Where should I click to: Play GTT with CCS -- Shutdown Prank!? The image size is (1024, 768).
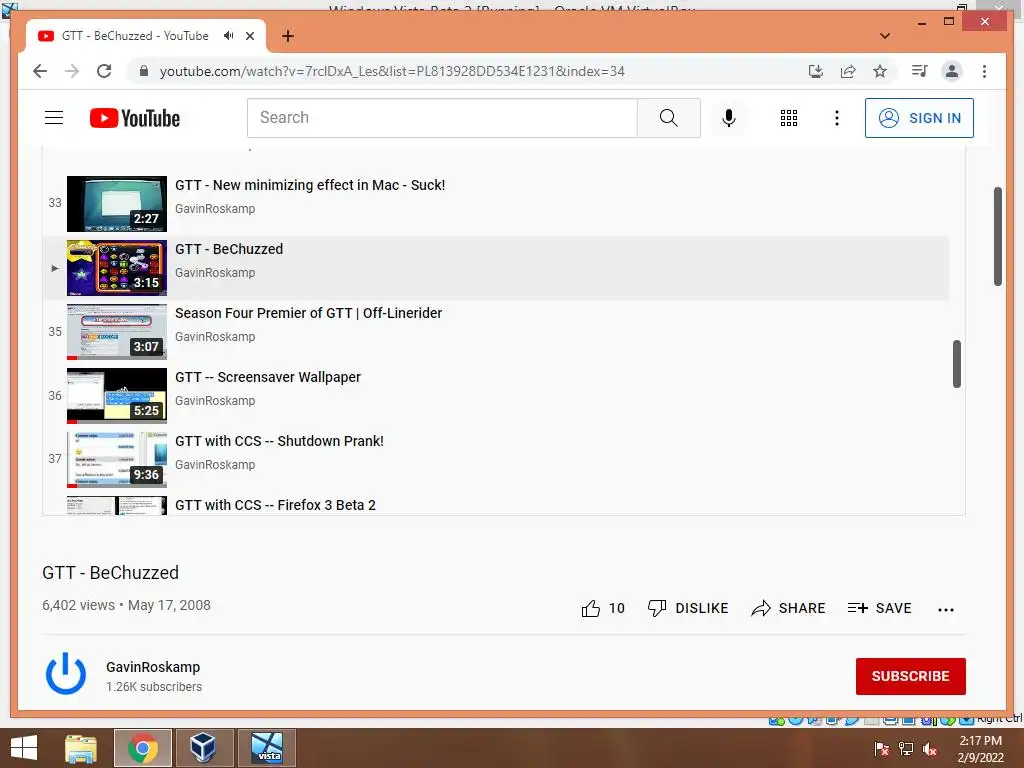coord(280,441)
